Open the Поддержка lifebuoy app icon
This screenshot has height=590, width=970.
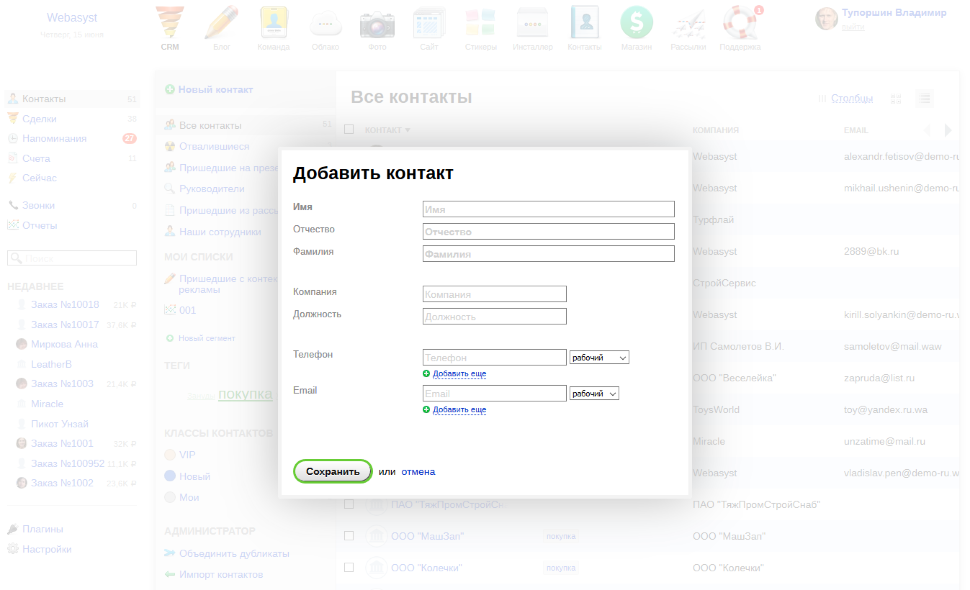click(x=740, y=22)
